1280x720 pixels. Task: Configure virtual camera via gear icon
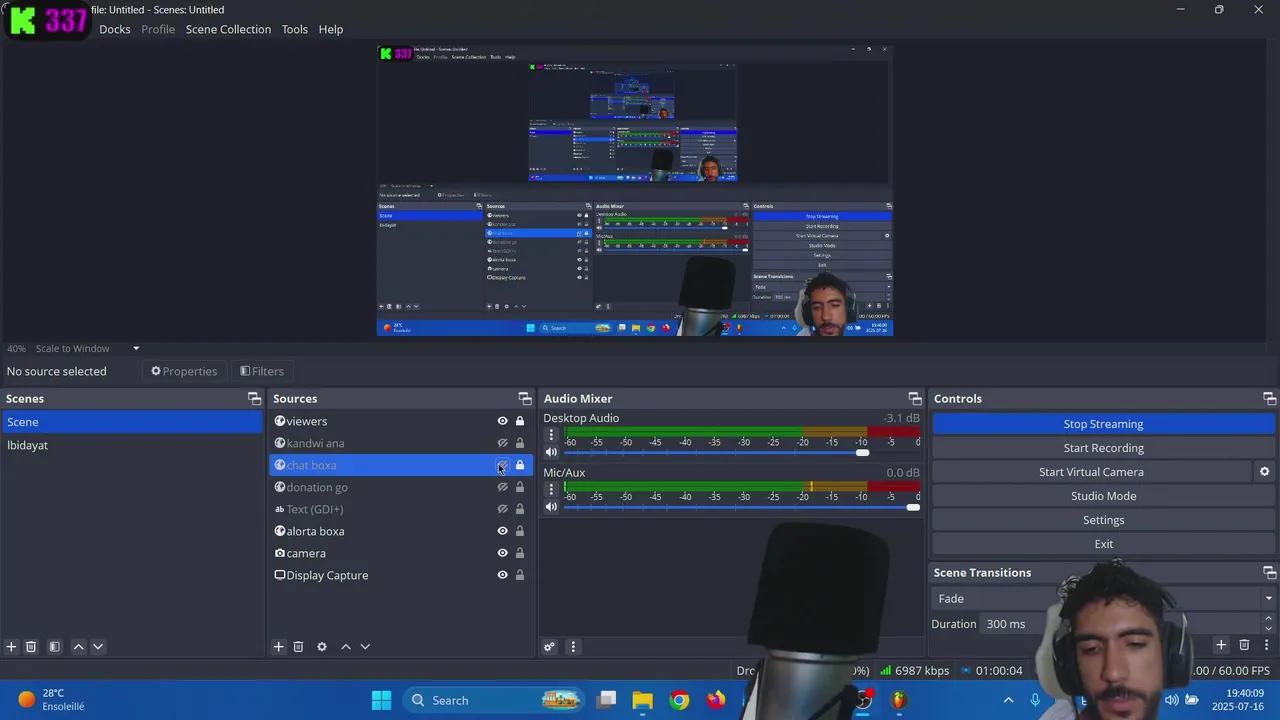[x=1264, y=472]
